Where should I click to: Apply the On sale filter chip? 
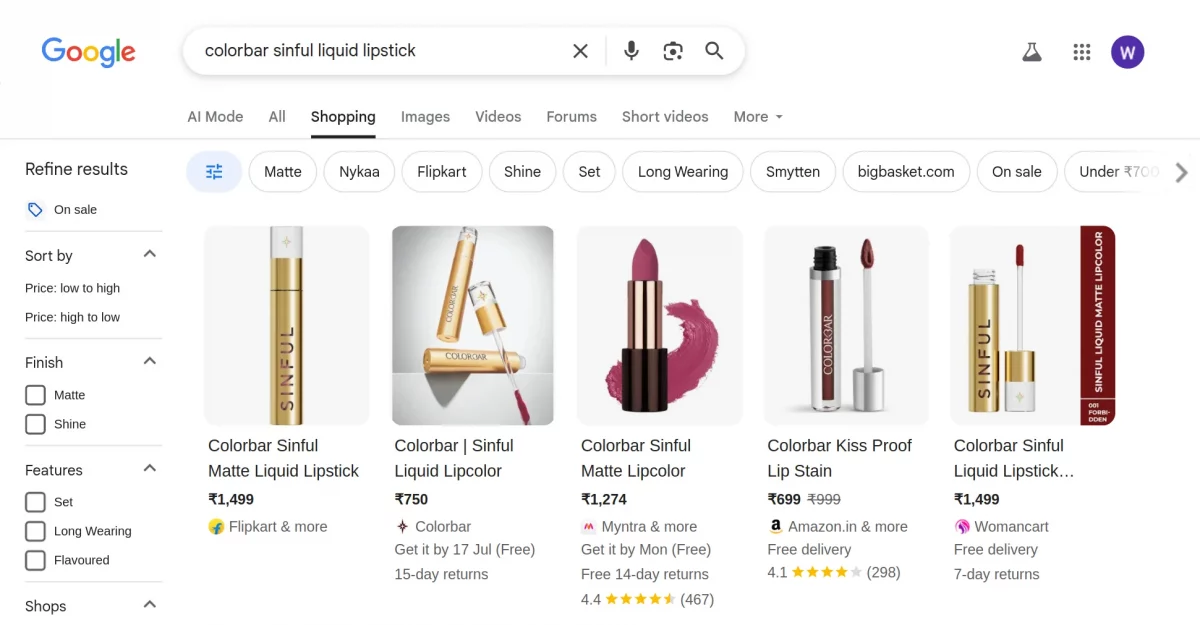click(x=1017, y=171)
